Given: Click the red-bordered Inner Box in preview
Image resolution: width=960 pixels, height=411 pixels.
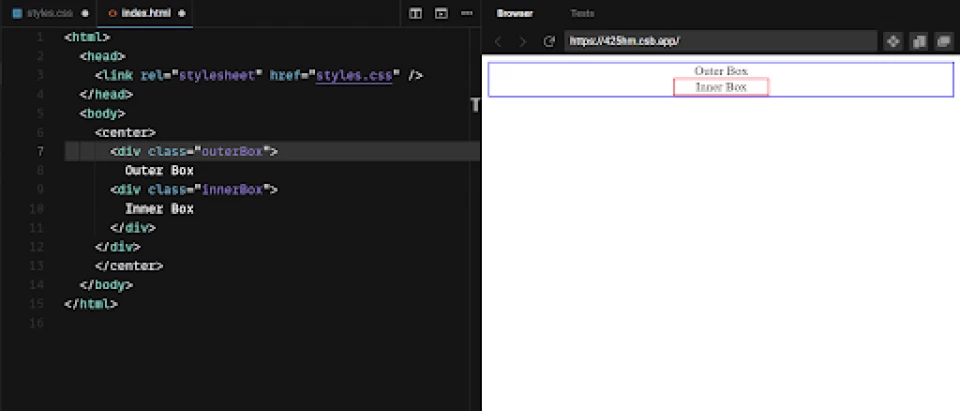Looking at the screenshot, I should (721, 87).
